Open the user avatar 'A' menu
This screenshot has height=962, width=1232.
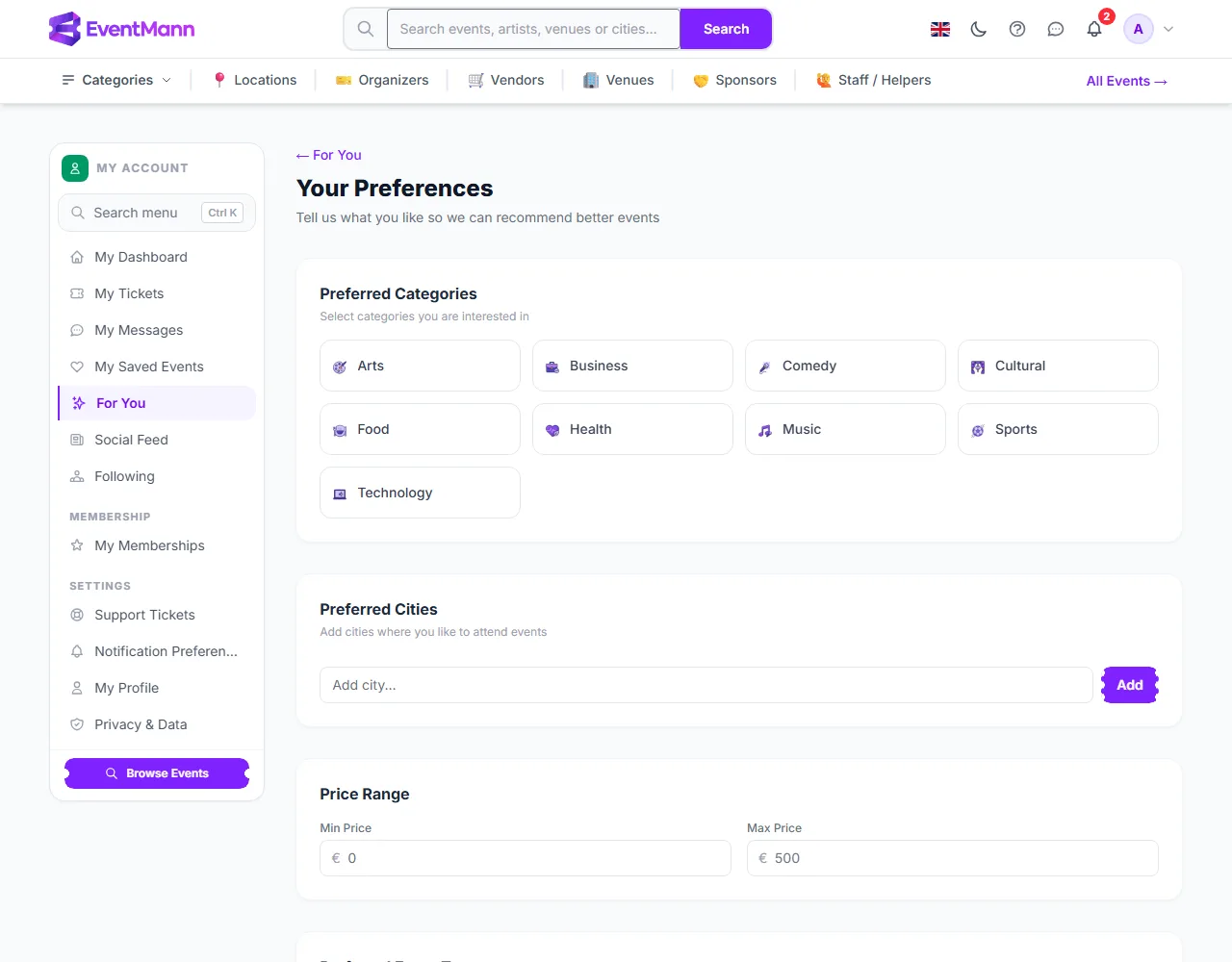1139,29
